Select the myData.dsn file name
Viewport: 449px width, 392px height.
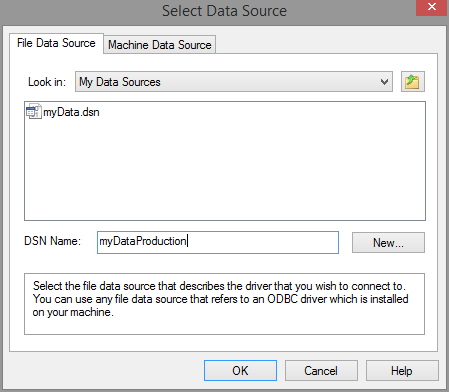click(71, 112)
